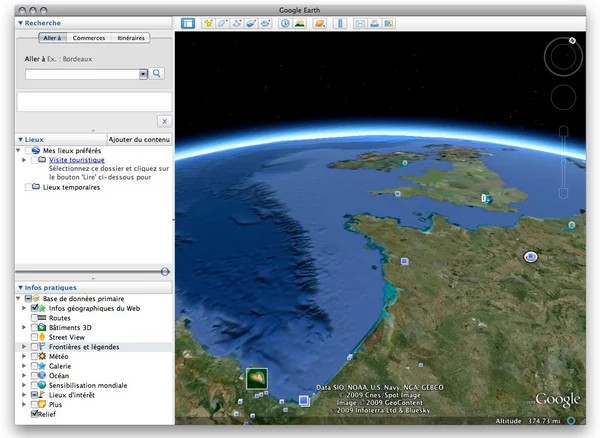Screen dimensions: 600x438
Task: Collapse Base de données primaire tree
Action: (18, 298)
